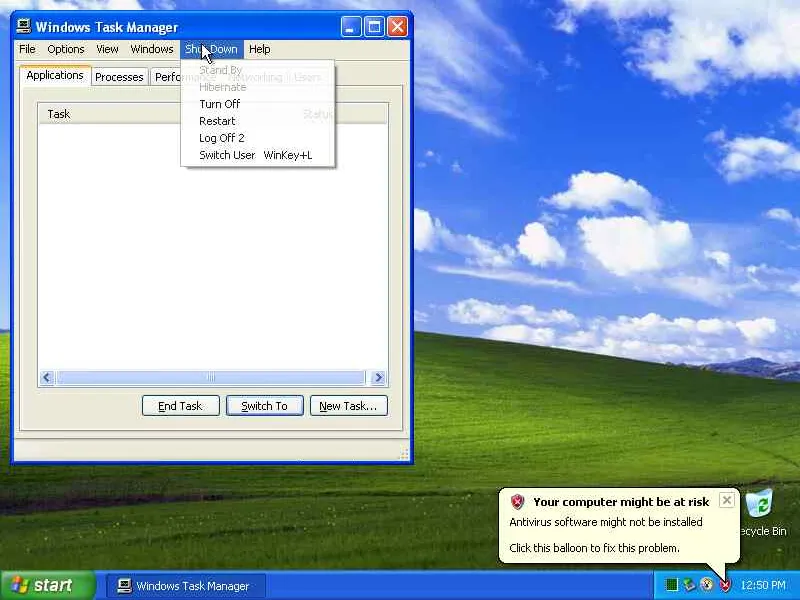Maximize the Task Manager window
The height and width of the screenshot is (600, 800).
pos(374,27)
